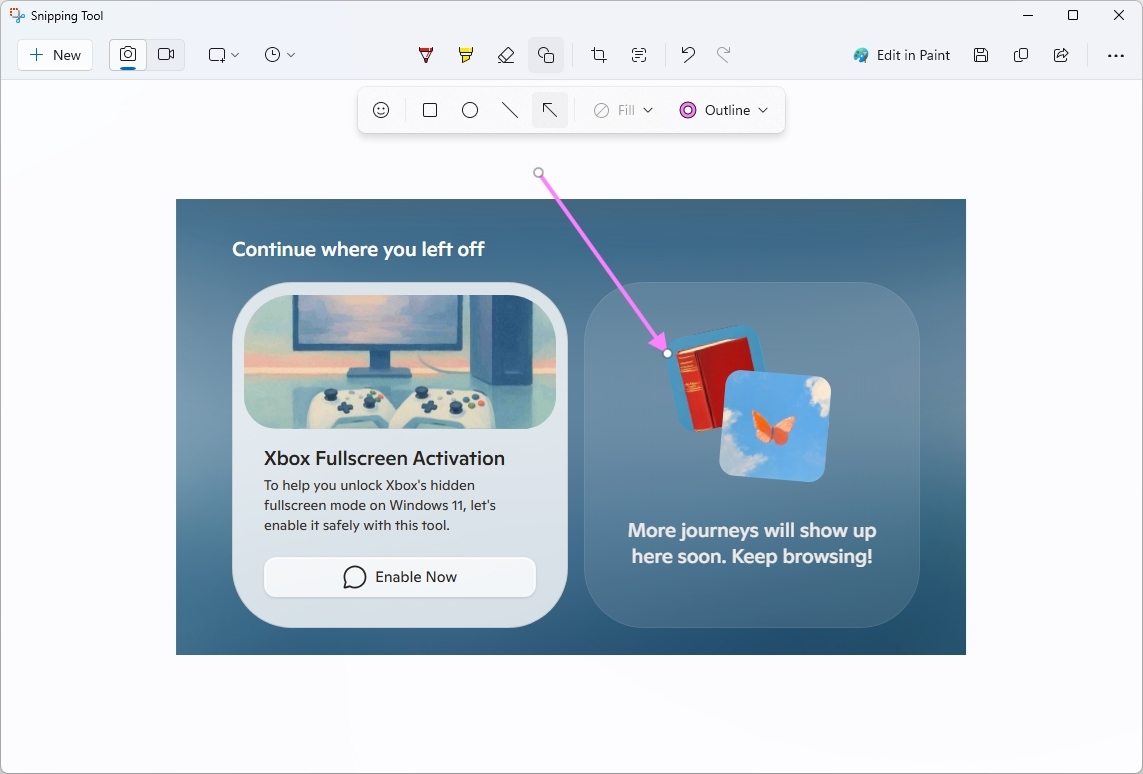Open the emoji shapes picker
The image size is (1143, 774).
(x=381, y=110)
